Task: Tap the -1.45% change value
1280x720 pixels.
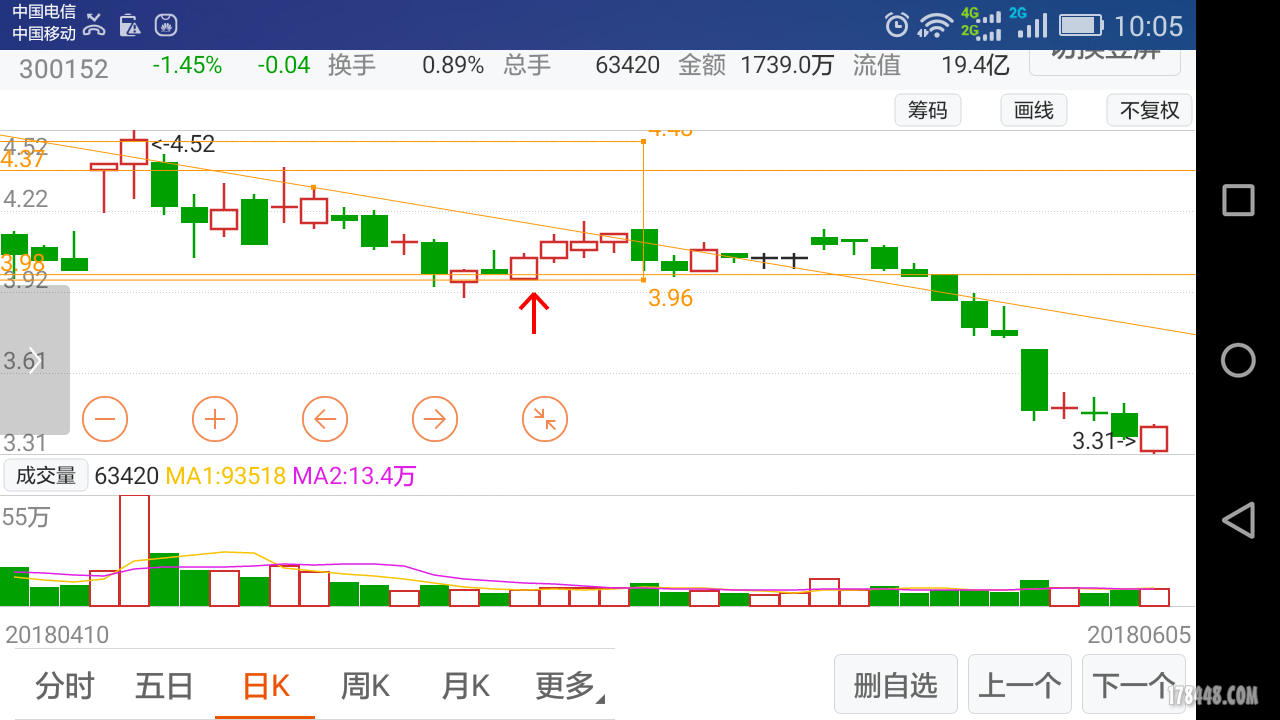Action: 187,66
